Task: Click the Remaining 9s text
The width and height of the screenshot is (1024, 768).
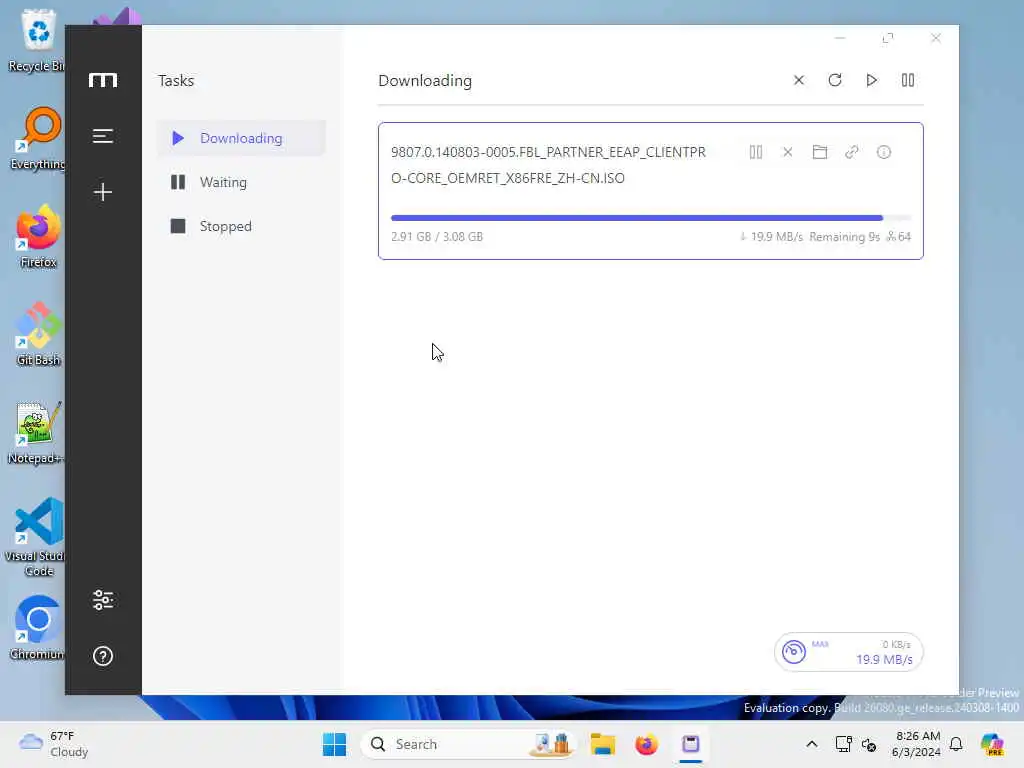Action: point(844,236)
